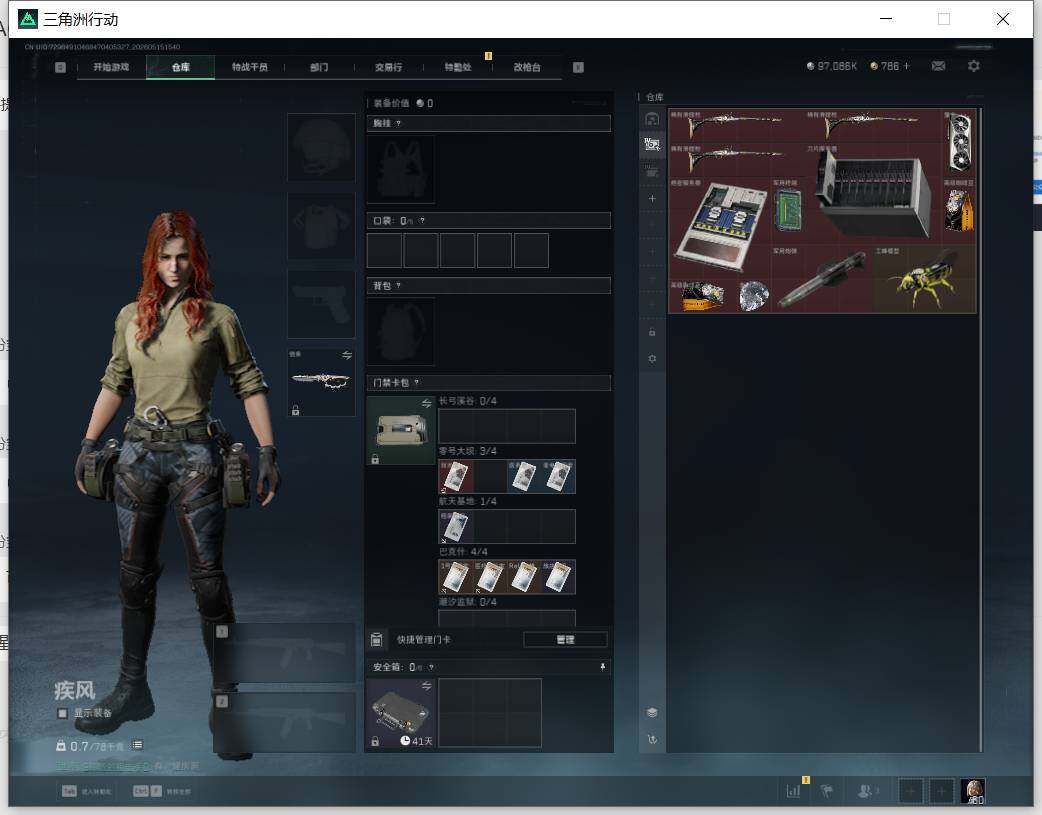Open the 特战干员 tab
Screen dimensions: 1042x815
[249, 67]
